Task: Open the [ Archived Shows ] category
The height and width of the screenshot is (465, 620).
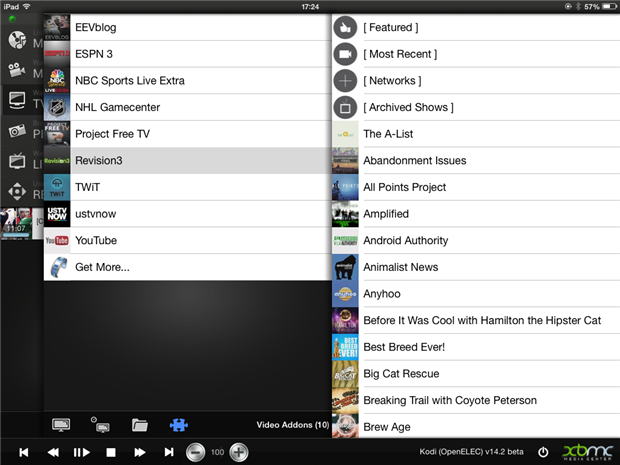Action: coord(476,107)
